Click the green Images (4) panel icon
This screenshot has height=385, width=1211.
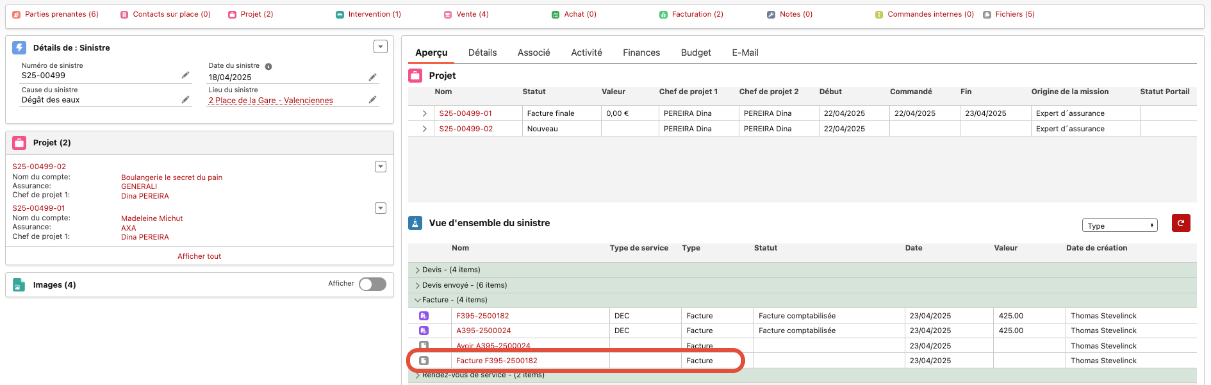(19, 285)
